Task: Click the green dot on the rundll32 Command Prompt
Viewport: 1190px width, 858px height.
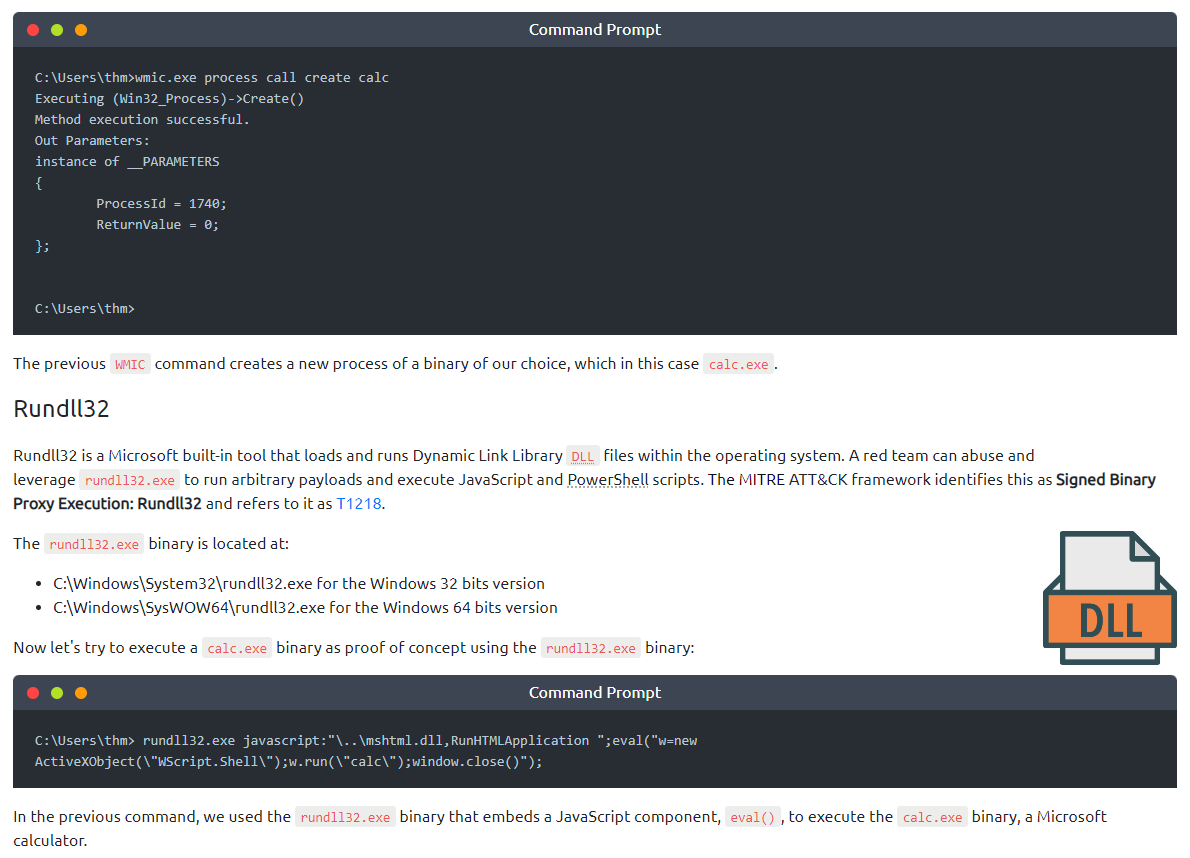Action: click(x=57, y=693)
